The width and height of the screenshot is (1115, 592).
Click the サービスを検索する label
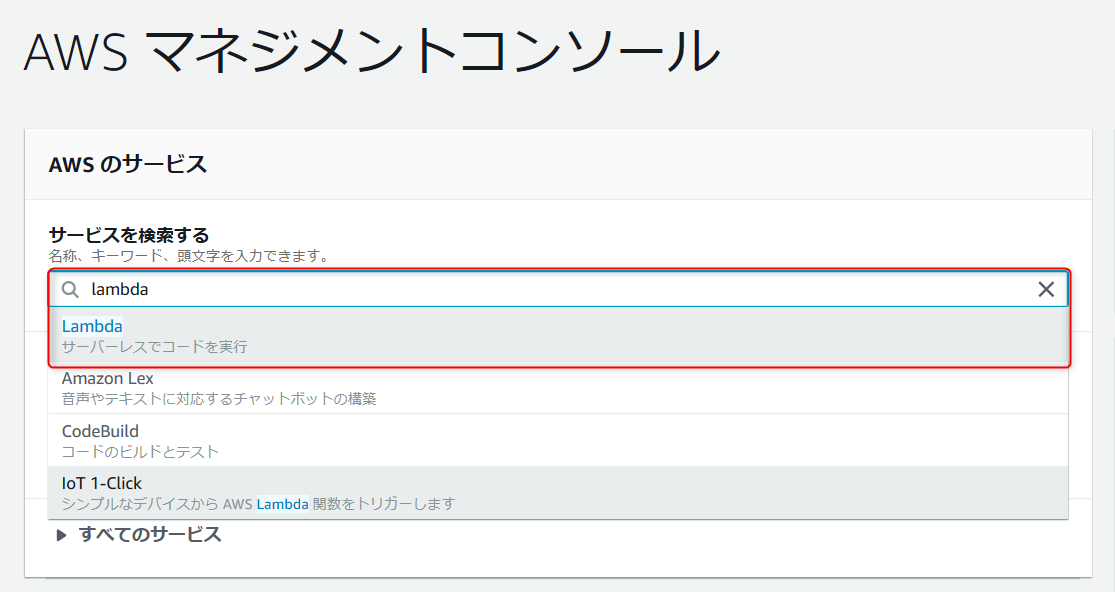coord(129,235)
